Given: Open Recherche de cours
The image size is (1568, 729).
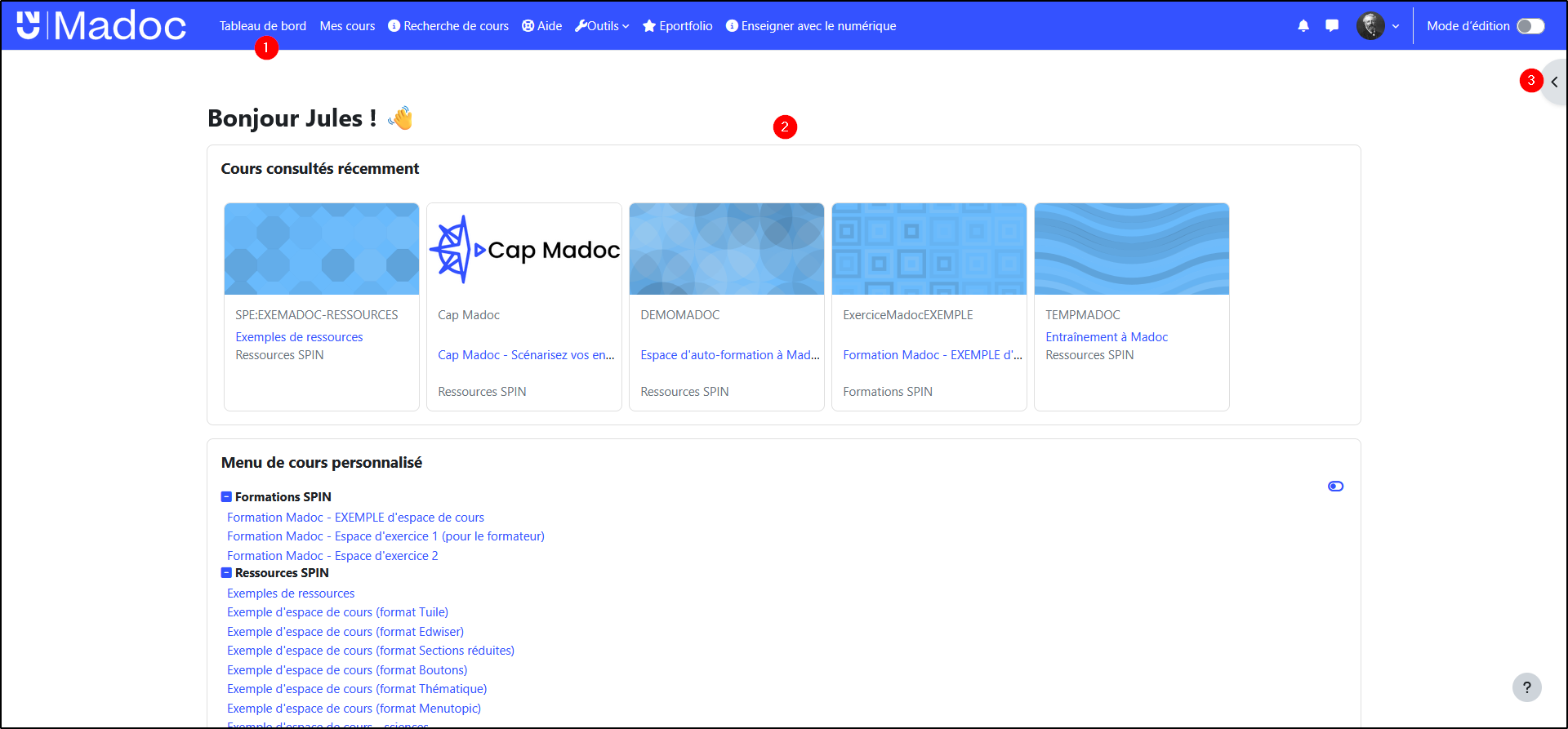Looking at the screenshot, I should [x=448, y=26].
